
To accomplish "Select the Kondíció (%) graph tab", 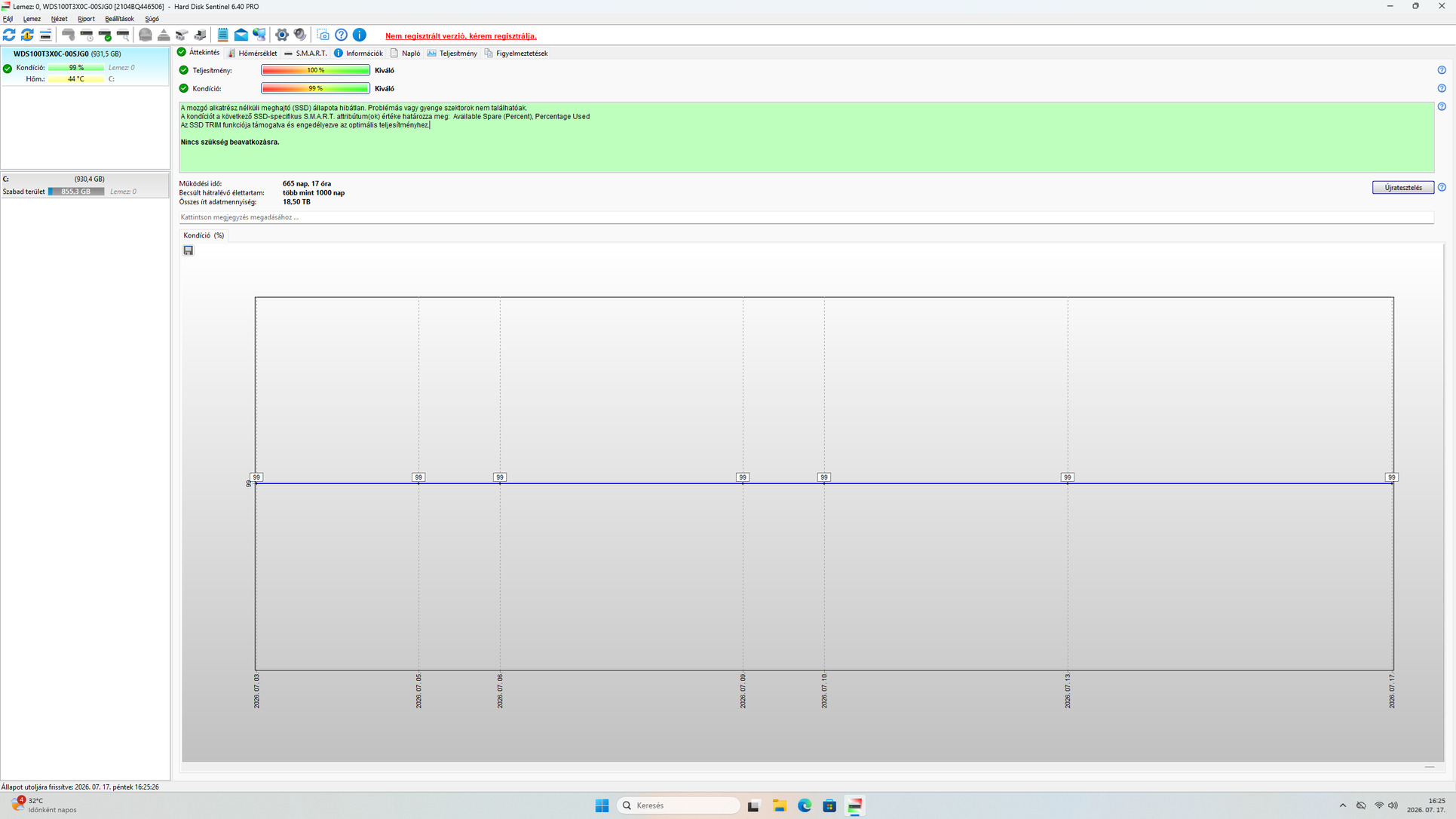I will 204,235.
